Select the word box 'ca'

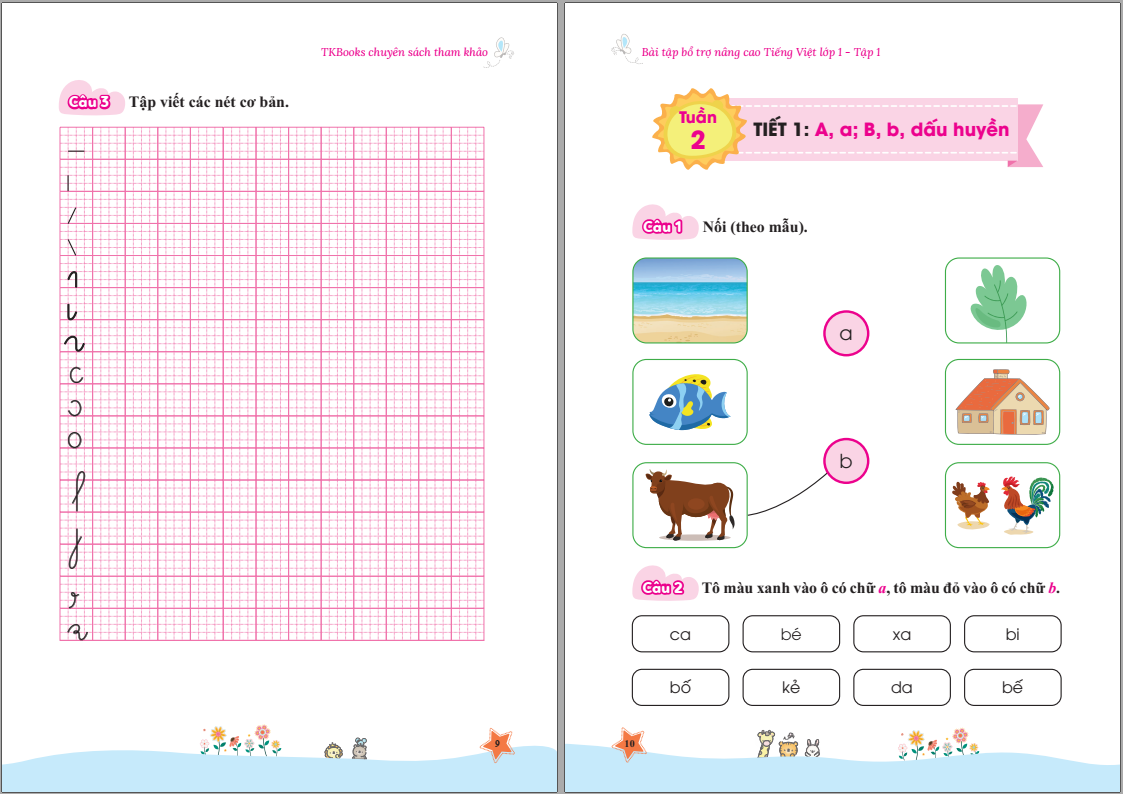tap(680, 634)
